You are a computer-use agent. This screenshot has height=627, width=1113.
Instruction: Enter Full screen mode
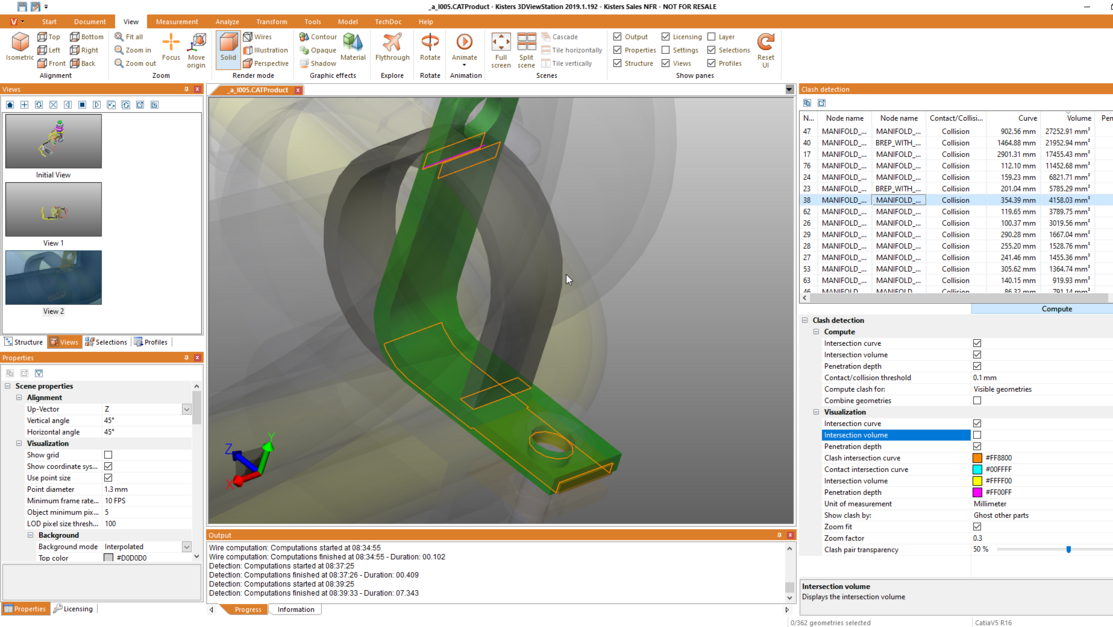pos(501,50)
